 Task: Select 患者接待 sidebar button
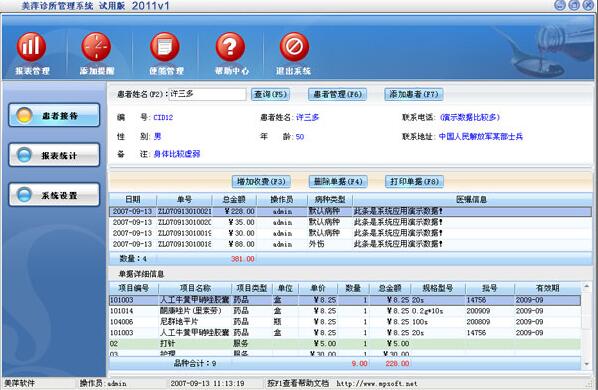coord(54,115)
